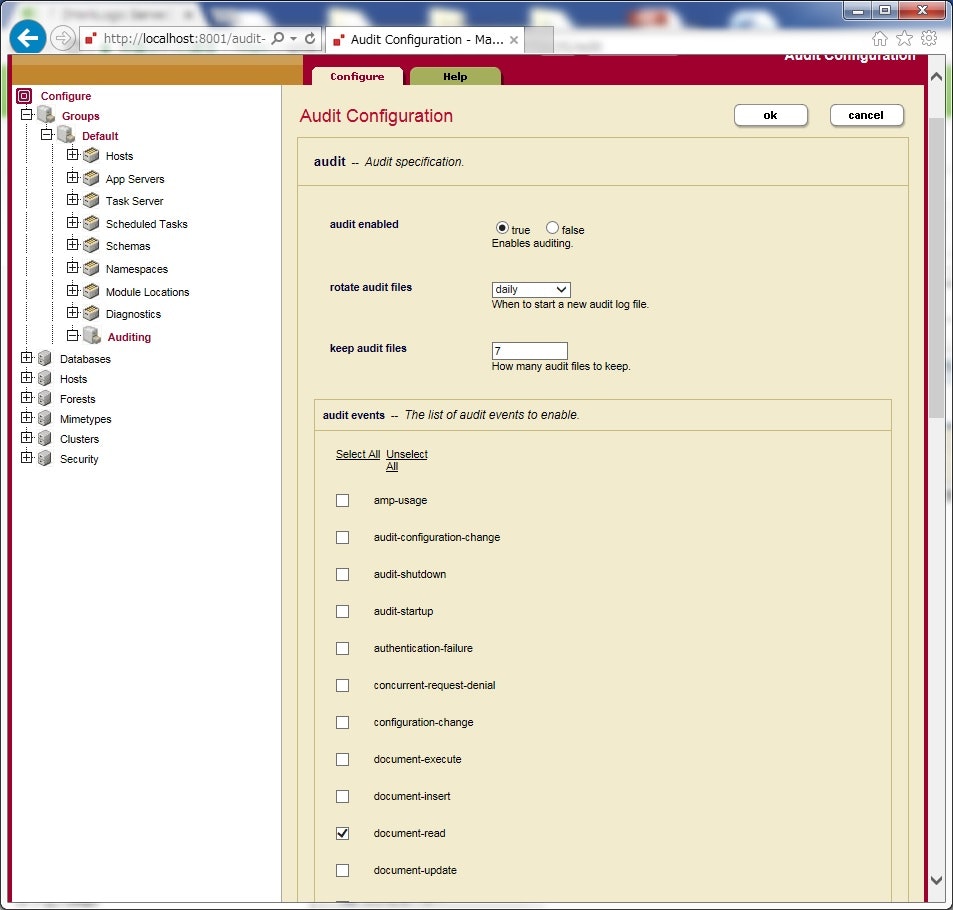Screen dimensions: 953x910
Task: Click the page scrollbar down arrow
Action: (x=936, y=880)
